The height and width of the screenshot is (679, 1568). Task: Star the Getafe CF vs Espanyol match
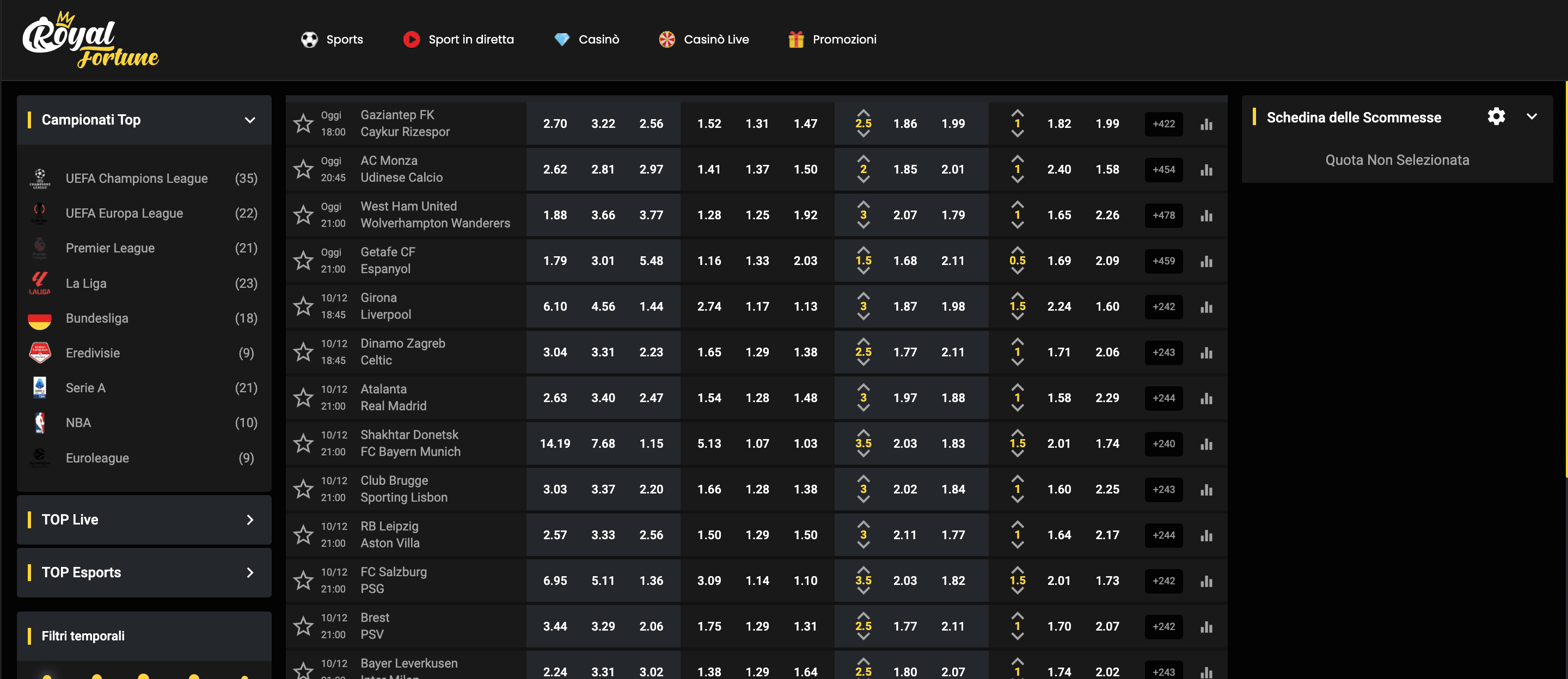(x=303, y=261)
